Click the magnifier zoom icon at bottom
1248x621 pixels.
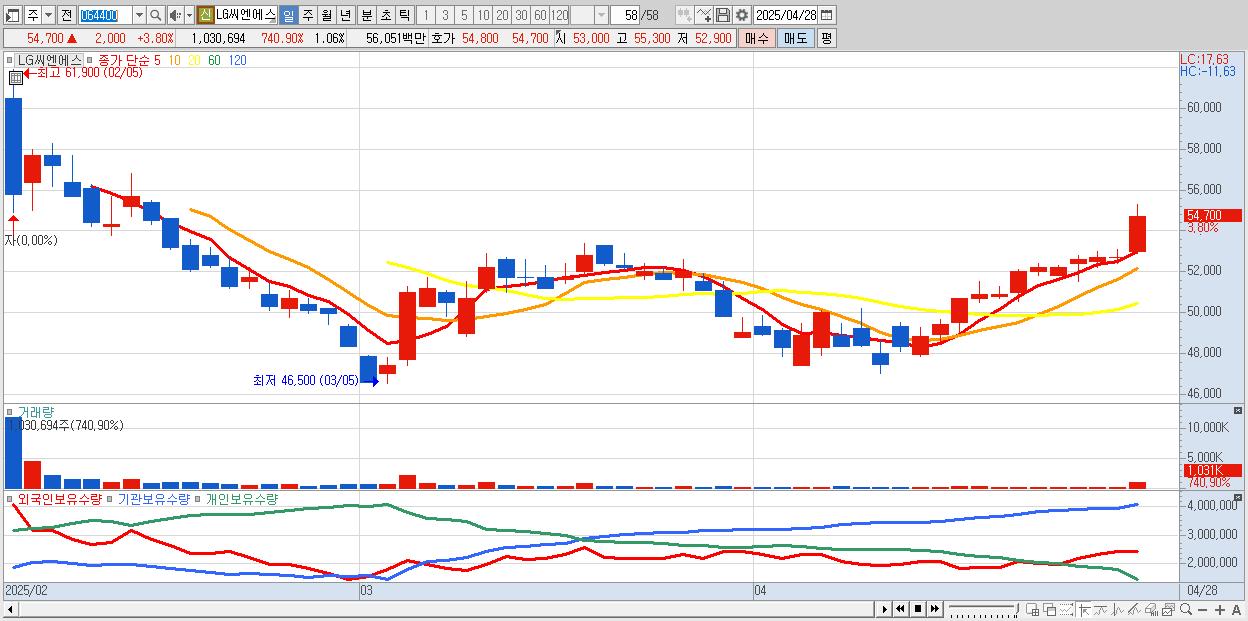[1186, 609]
